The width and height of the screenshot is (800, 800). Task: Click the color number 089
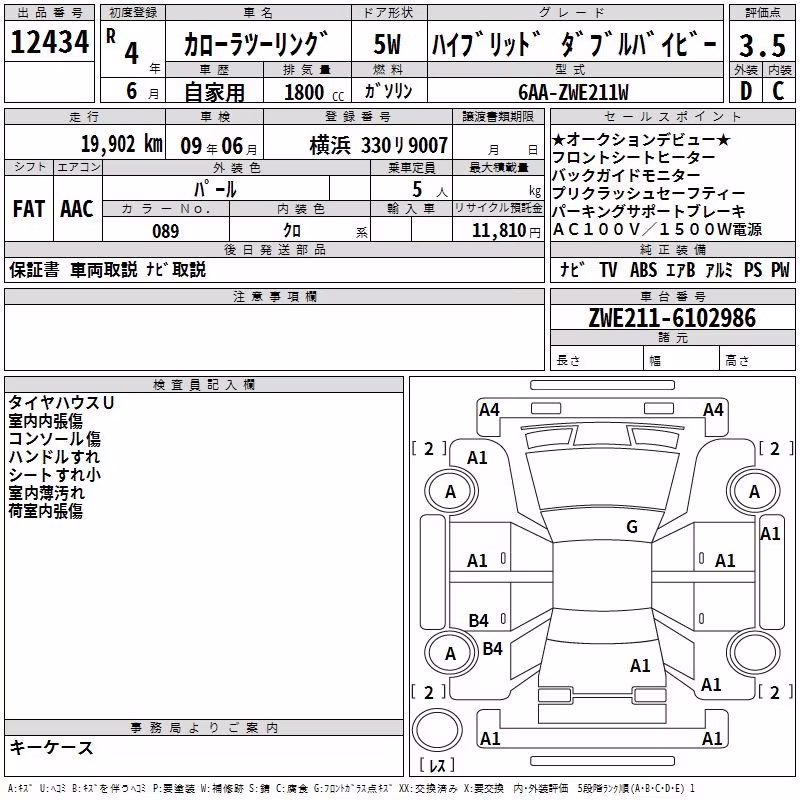tap(165, 231)
